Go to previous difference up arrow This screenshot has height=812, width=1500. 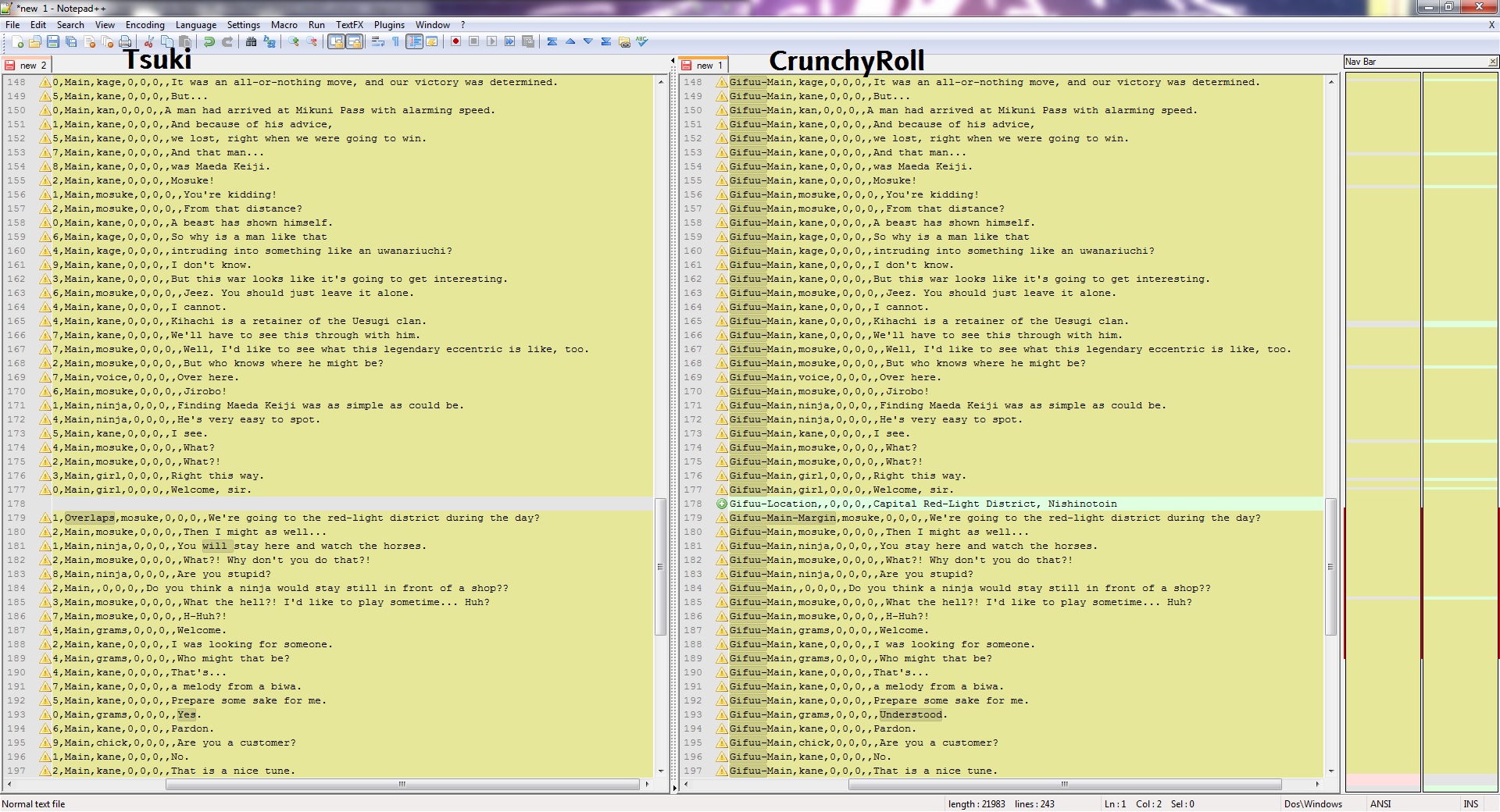pos(570,42)
